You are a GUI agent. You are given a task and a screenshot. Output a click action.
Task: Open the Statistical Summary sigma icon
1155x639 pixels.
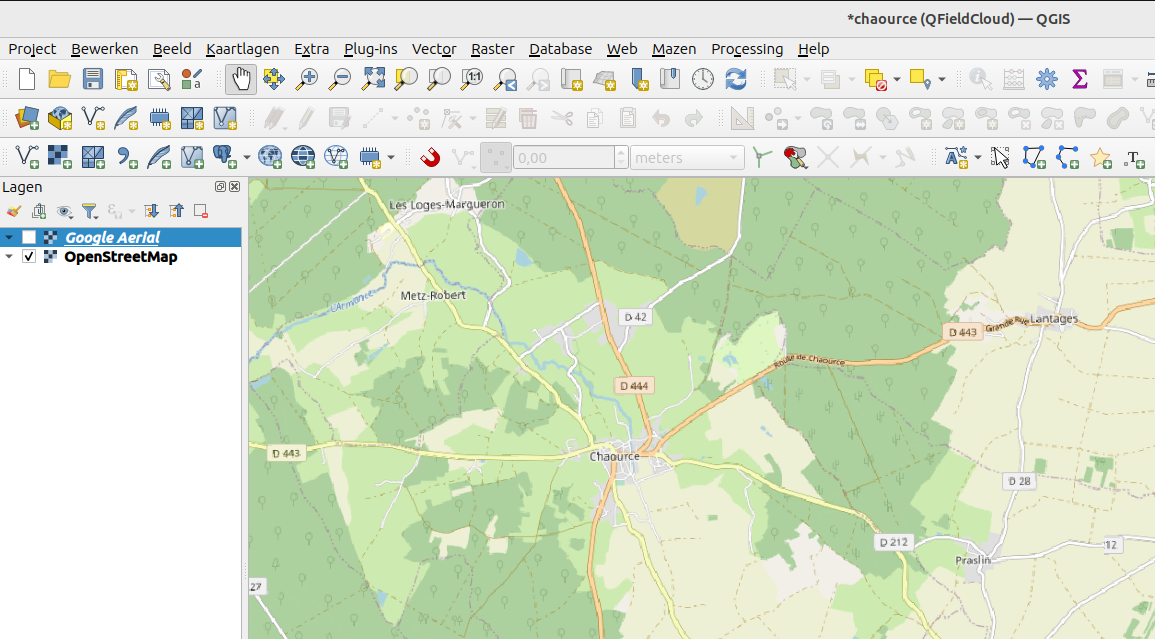pyautogui.click(x=1079, y=79)
